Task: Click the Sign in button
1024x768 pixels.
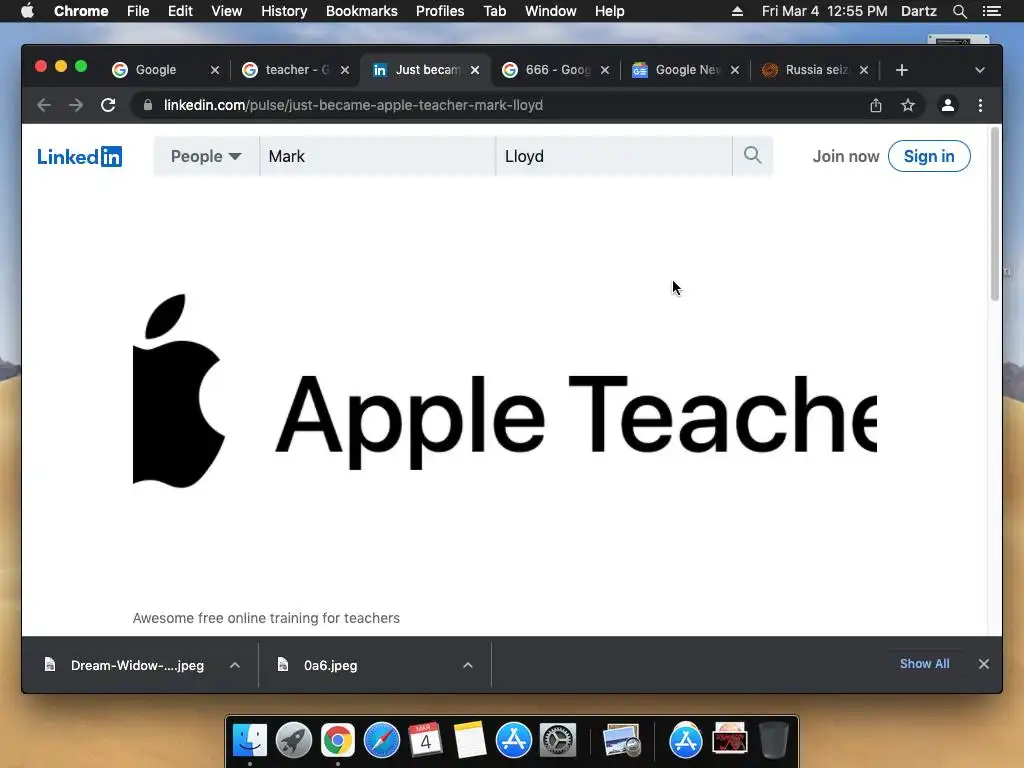Action: pos(929,156)
